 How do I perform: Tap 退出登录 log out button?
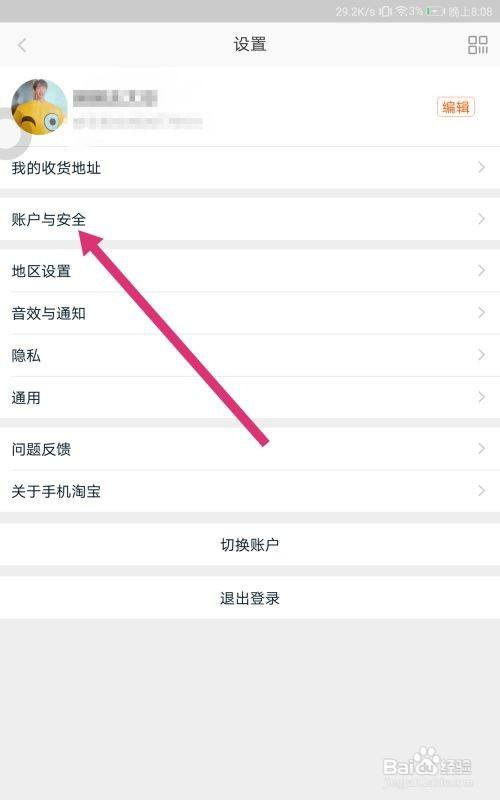[250, 598]
